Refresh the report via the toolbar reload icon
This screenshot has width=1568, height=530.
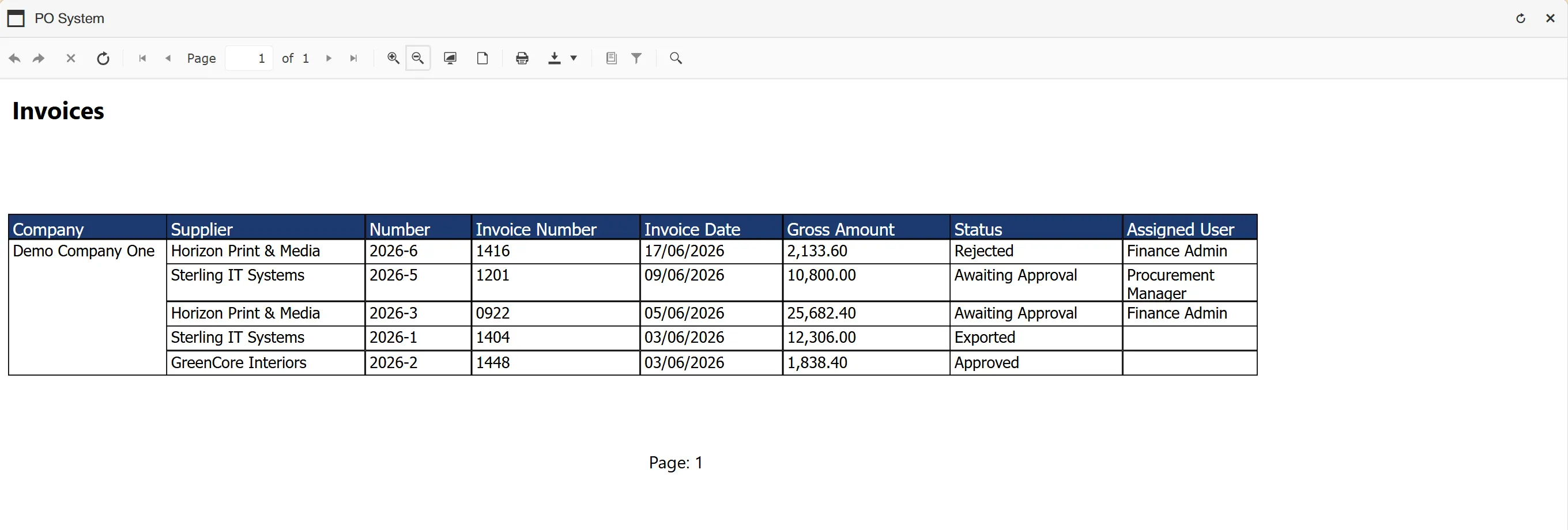click(x=104, y=58)
